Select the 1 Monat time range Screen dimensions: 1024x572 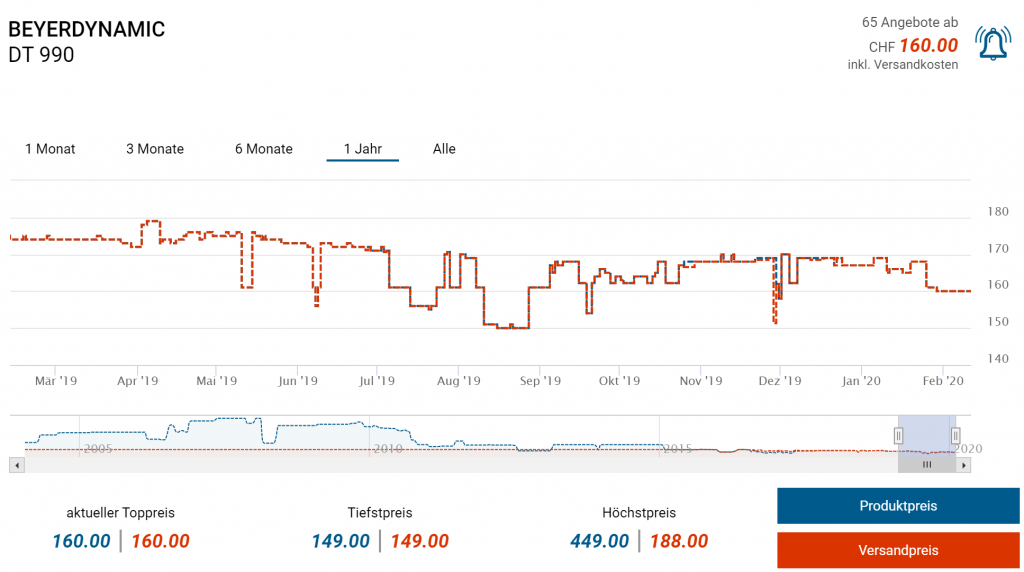tap(50, 149)
